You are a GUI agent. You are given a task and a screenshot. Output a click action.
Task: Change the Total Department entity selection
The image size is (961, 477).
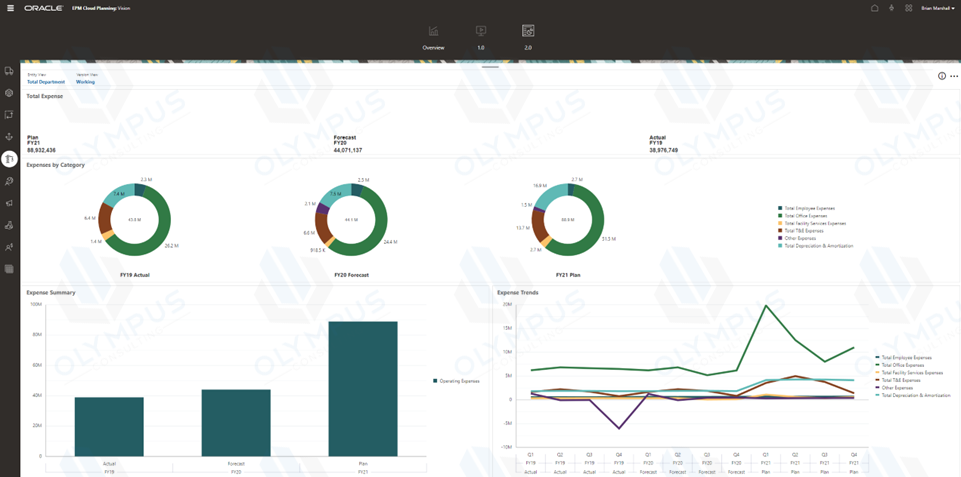[x=46, y=82]
